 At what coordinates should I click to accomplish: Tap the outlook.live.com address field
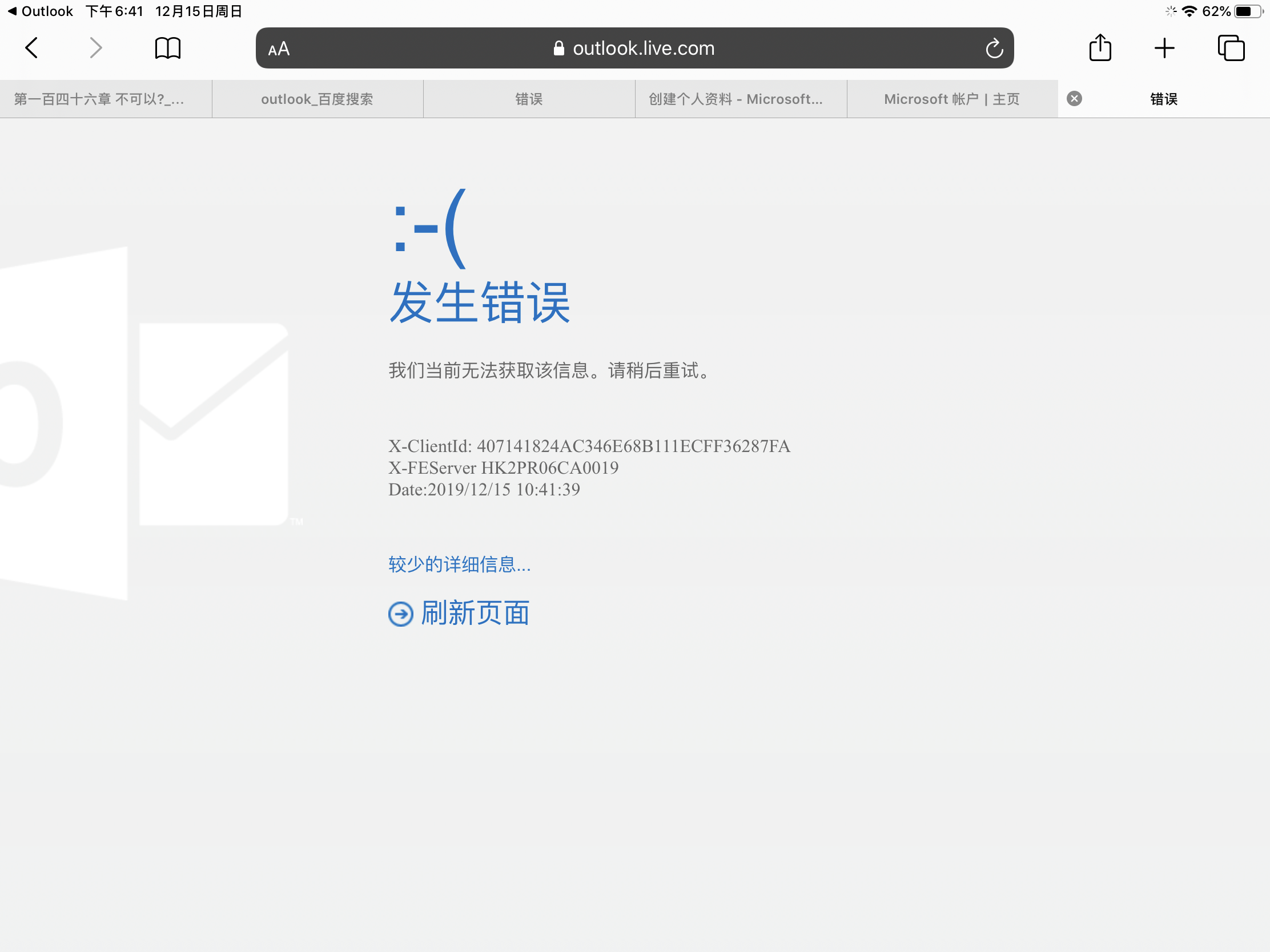(634, 48)
